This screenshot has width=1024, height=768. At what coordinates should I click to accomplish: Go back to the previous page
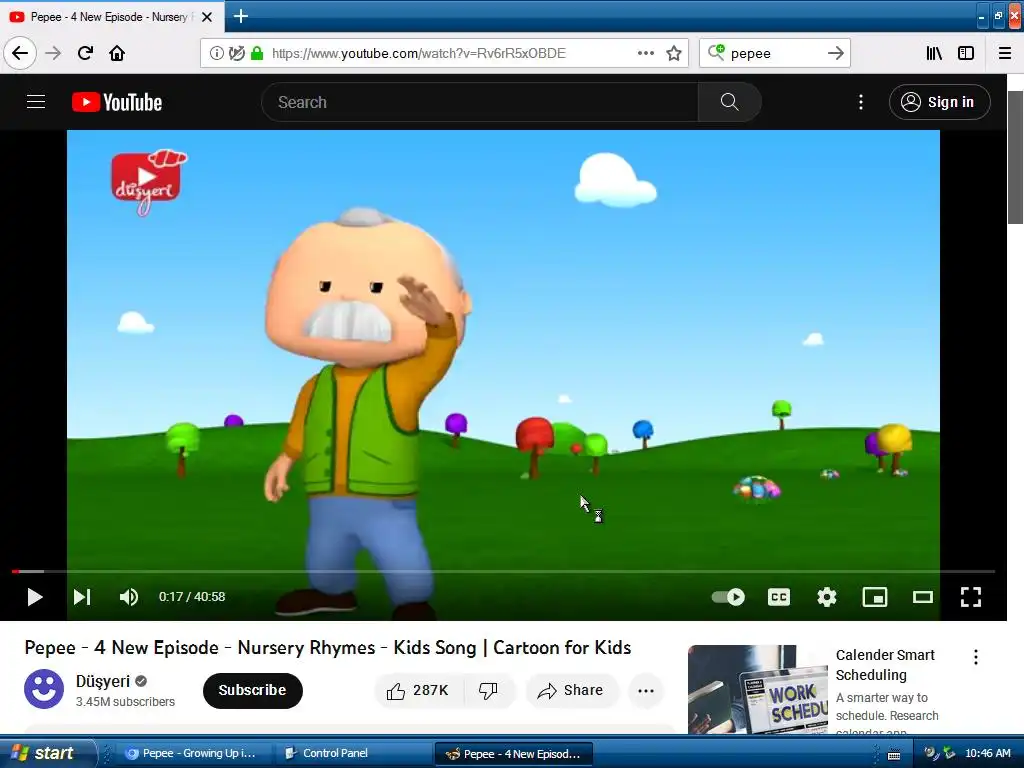[20, 53]
